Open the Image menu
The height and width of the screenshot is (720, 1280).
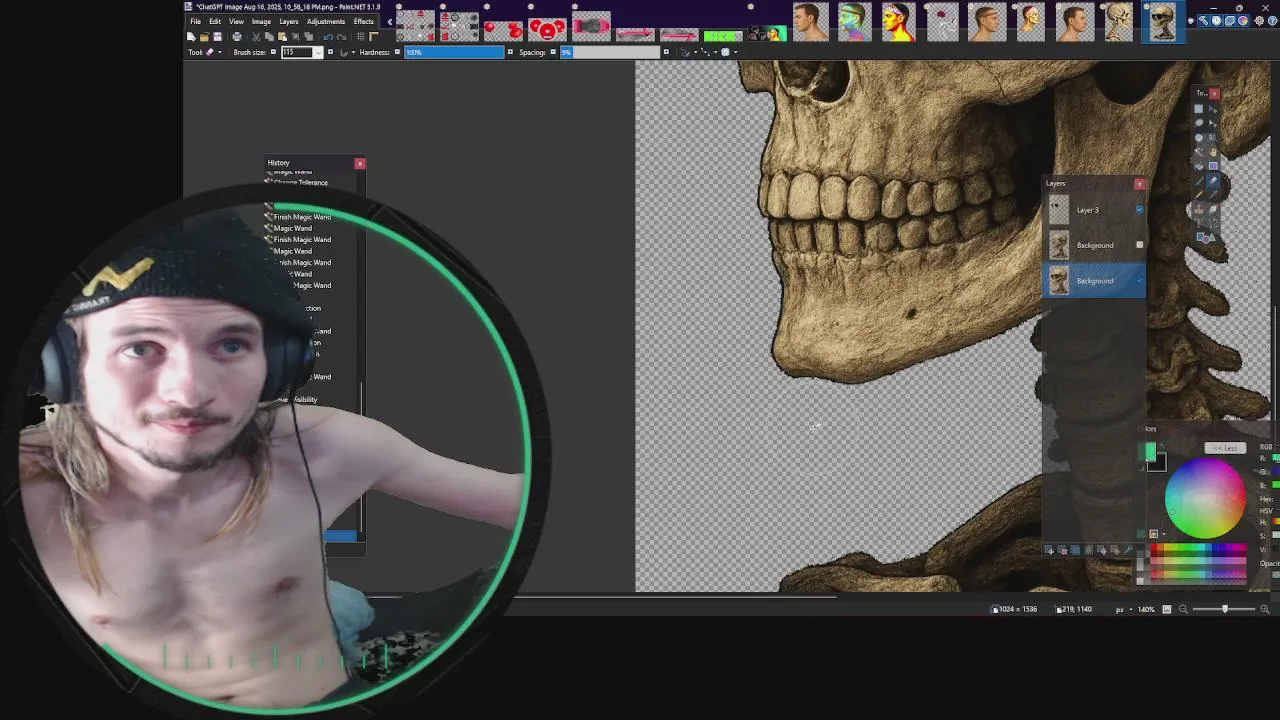[261, 21]
